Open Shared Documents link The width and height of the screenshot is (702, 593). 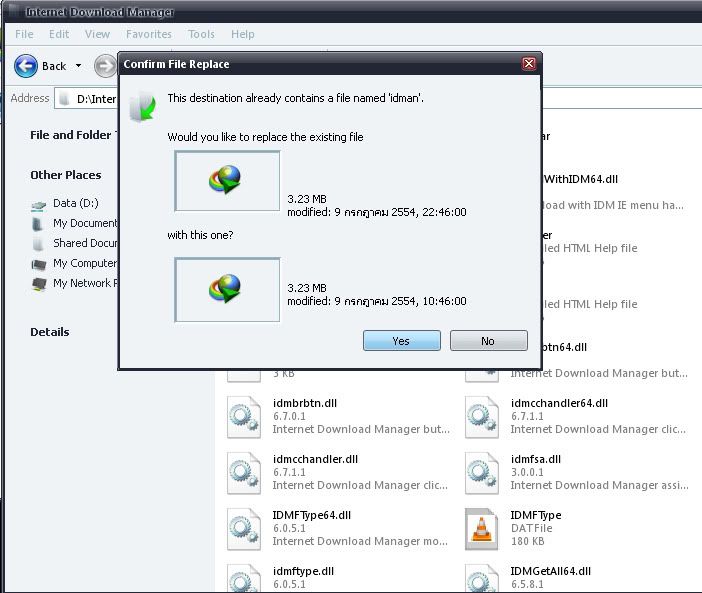point(86,243)
